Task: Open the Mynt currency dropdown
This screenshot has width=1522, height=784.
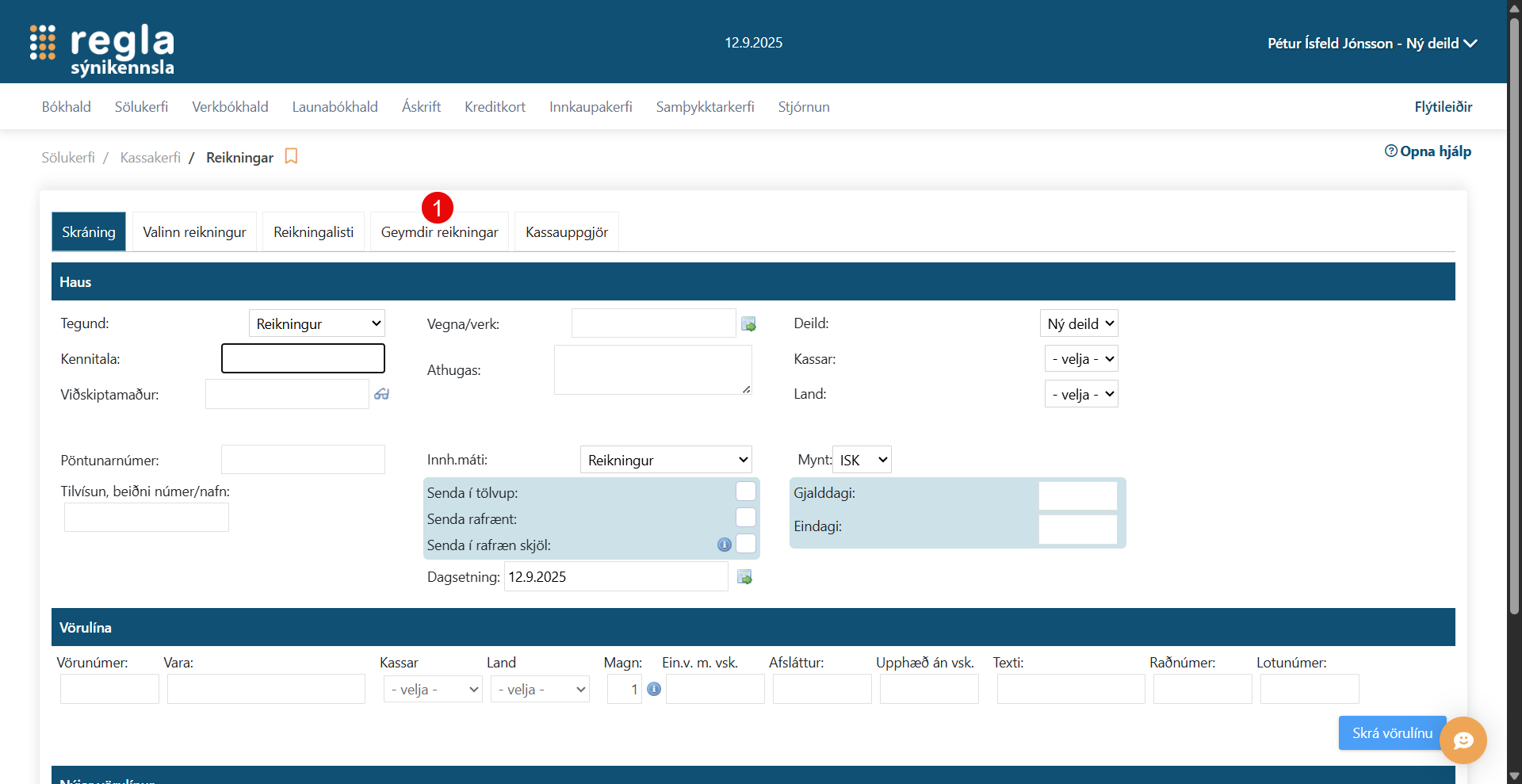Action: coord(862,460)
